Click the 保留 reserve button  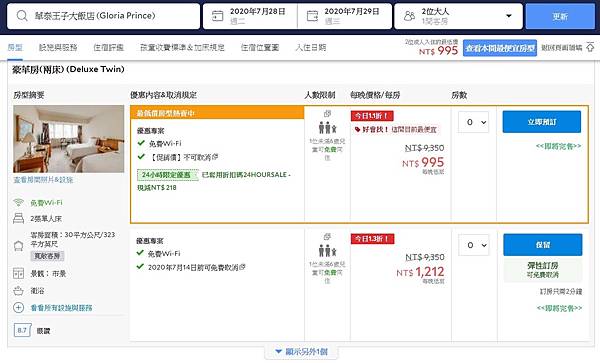[x=543, y=245]
